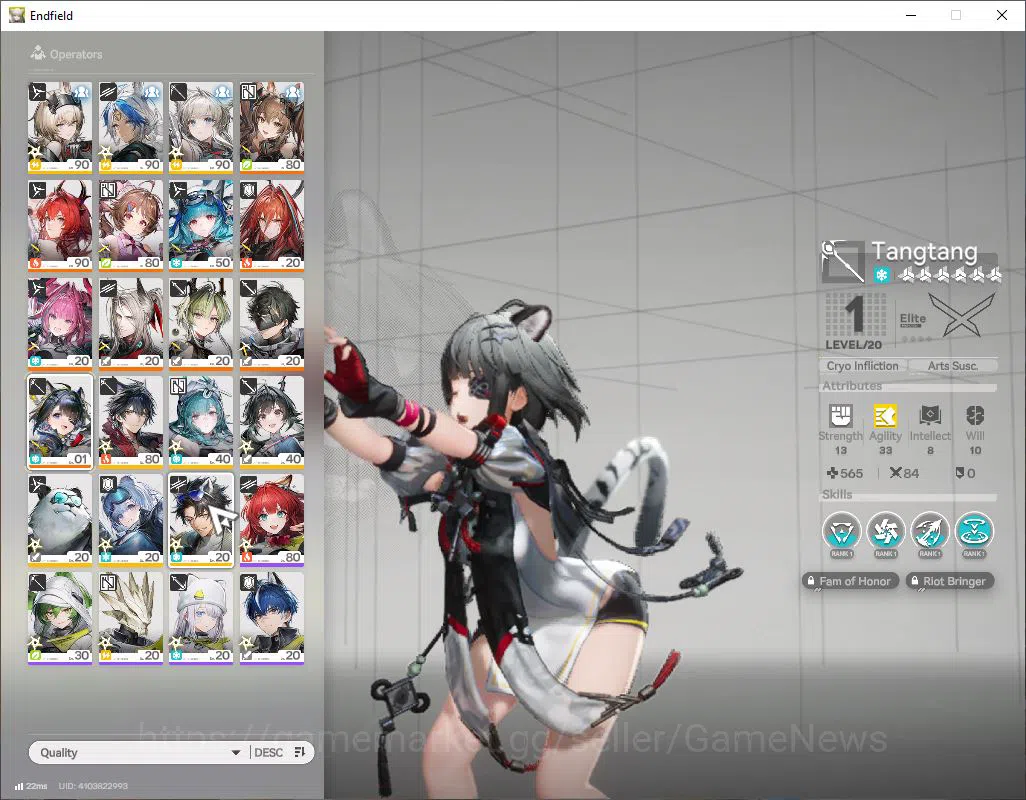Select the red-haired green-eyed girl at level 80
The width and height of the screenshot is (1026, 800).
[x=272, y=519]
